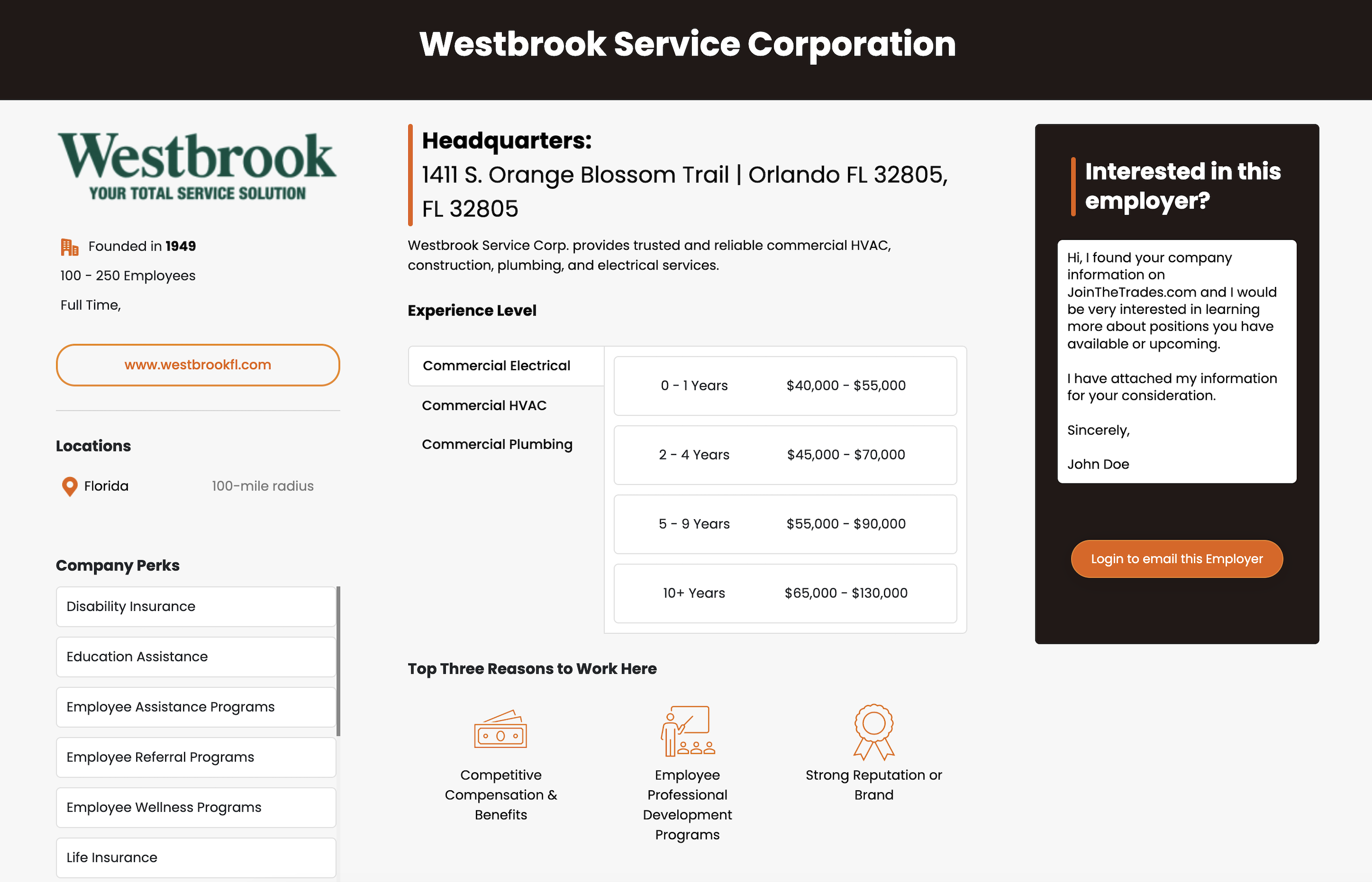
Task: Select the Employee Assistance Programs perk
Action: (x=196, y=707)
